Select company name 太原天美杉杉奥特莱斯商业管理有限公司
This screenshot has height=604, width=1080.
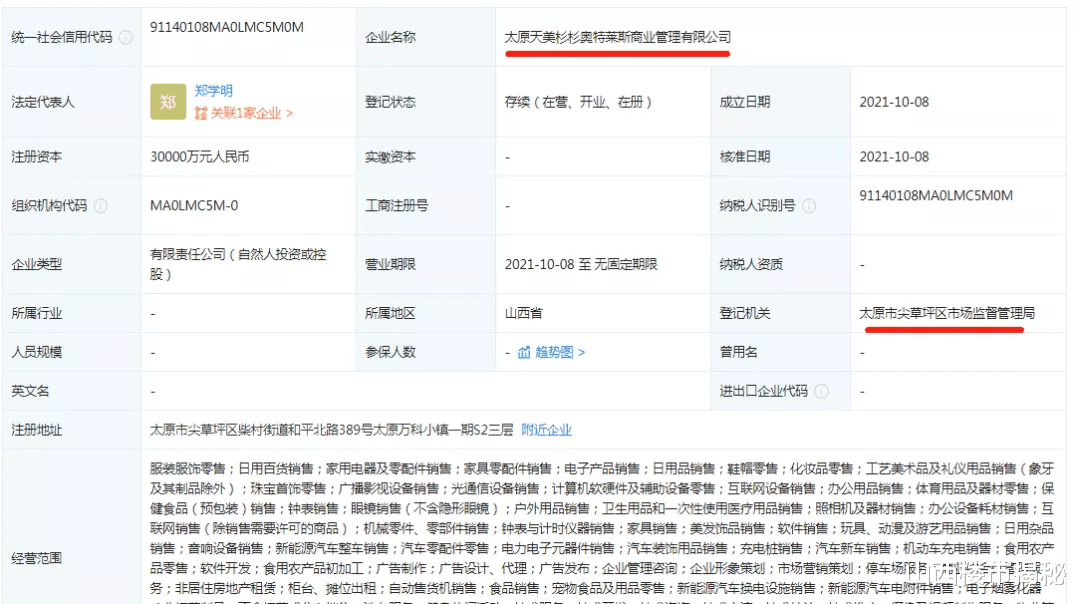point(617,37)
